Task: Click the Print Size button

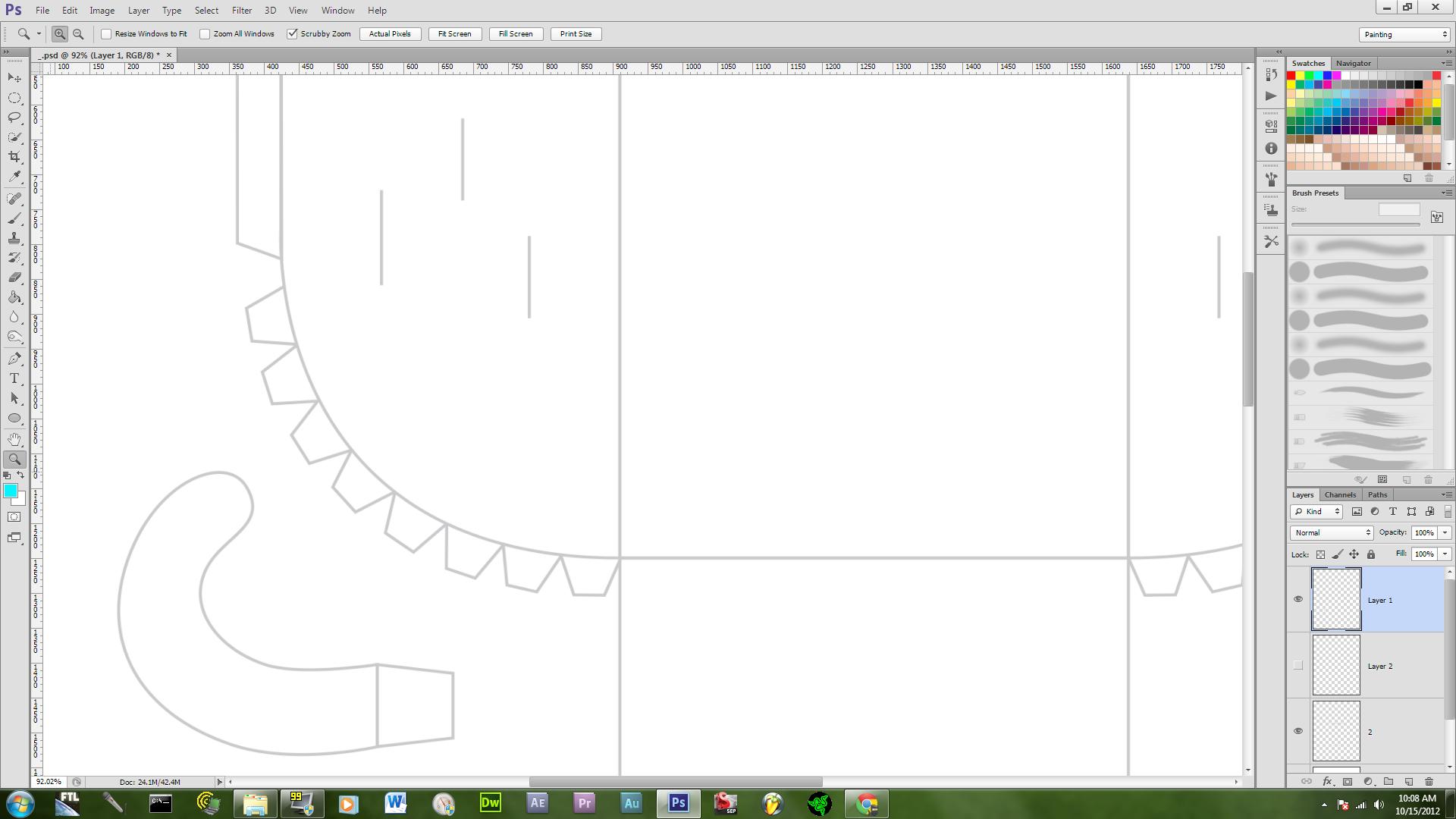Action: (x=576, y=34)
